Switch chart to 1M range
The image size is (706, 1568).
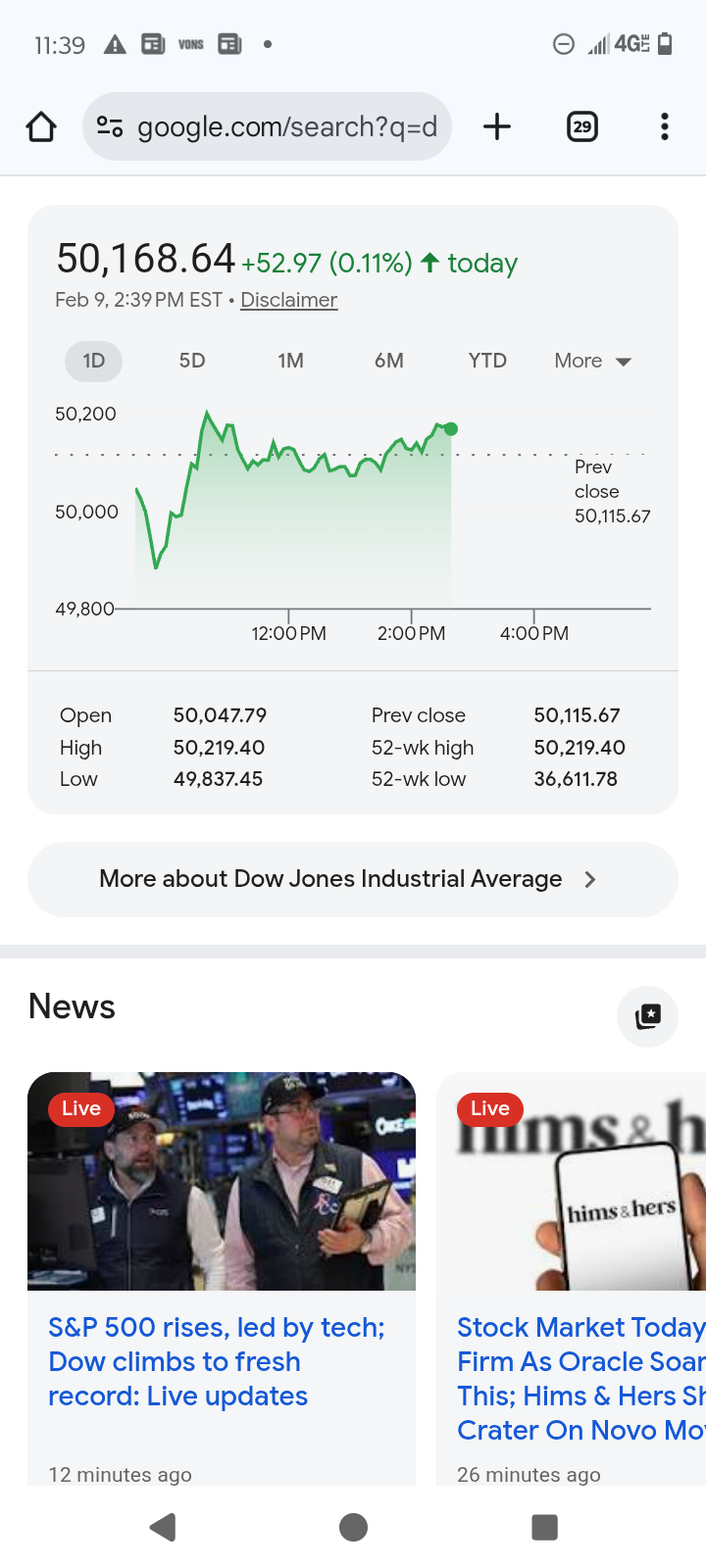pos(290,361)
